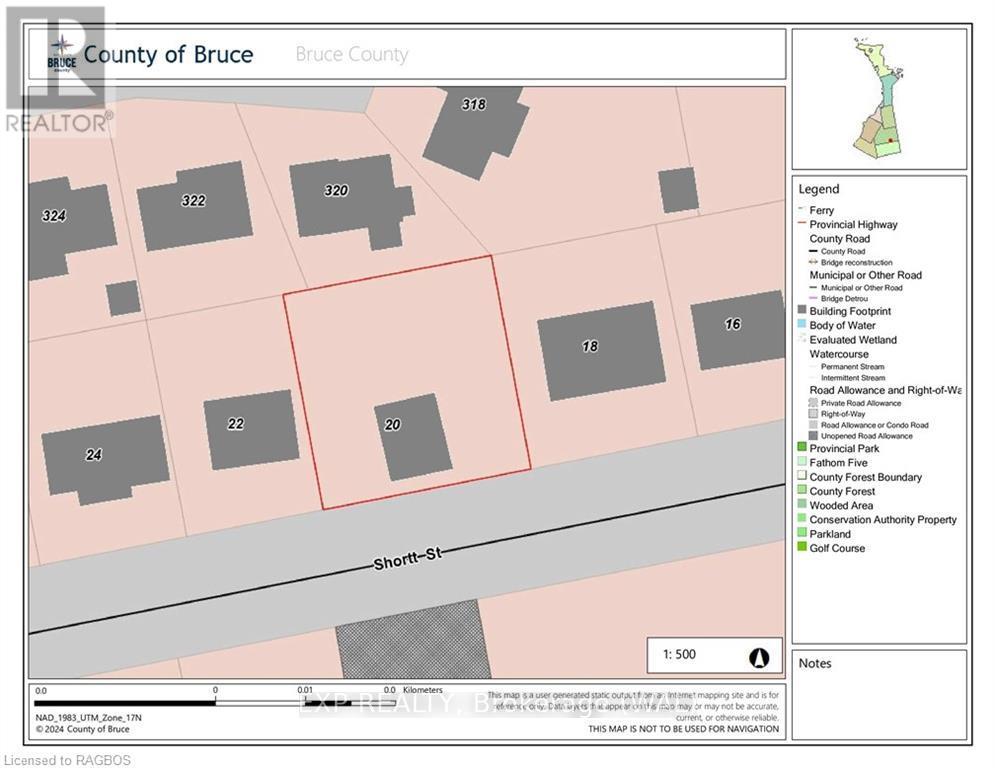Viewport: 995px width, 768px height.
Task: Open the Bruce County overview inset map
Action: [x=879, y=98]
